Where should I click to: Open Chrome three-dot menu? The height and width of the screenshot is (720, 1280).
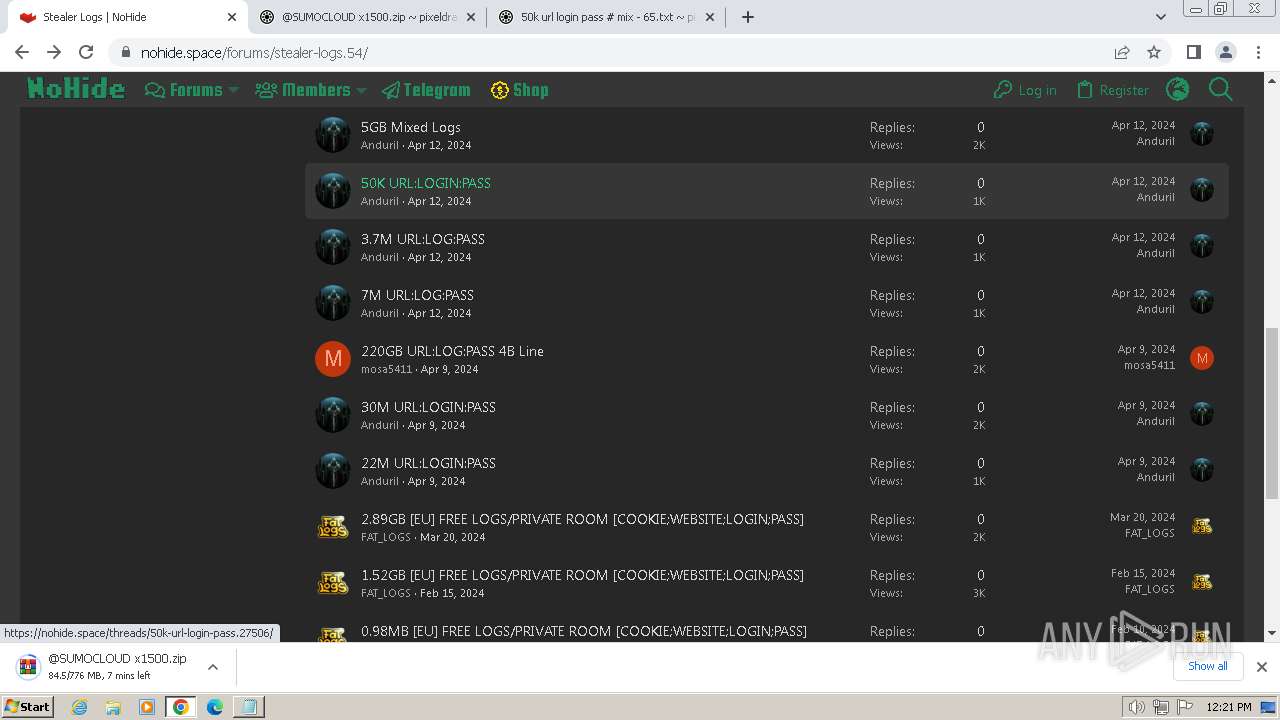(1257, 52)
